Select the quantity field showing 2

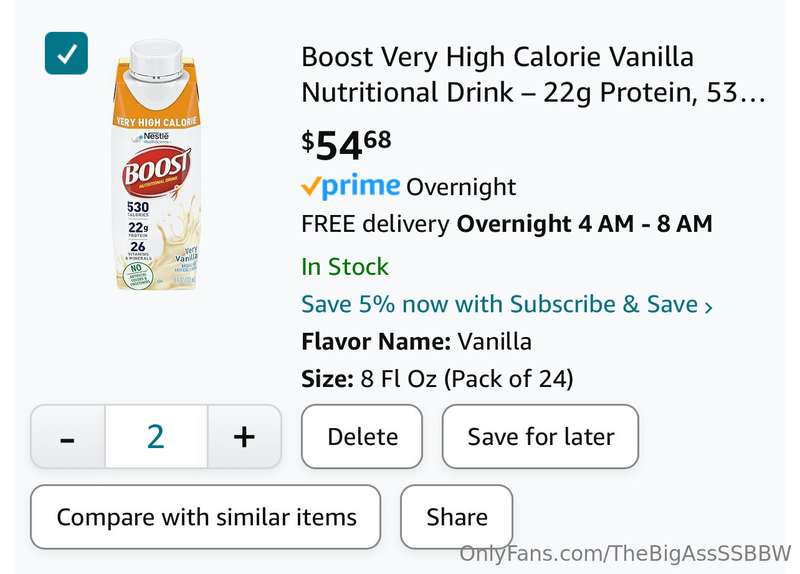pyautogui.click(x=156, y=437)
